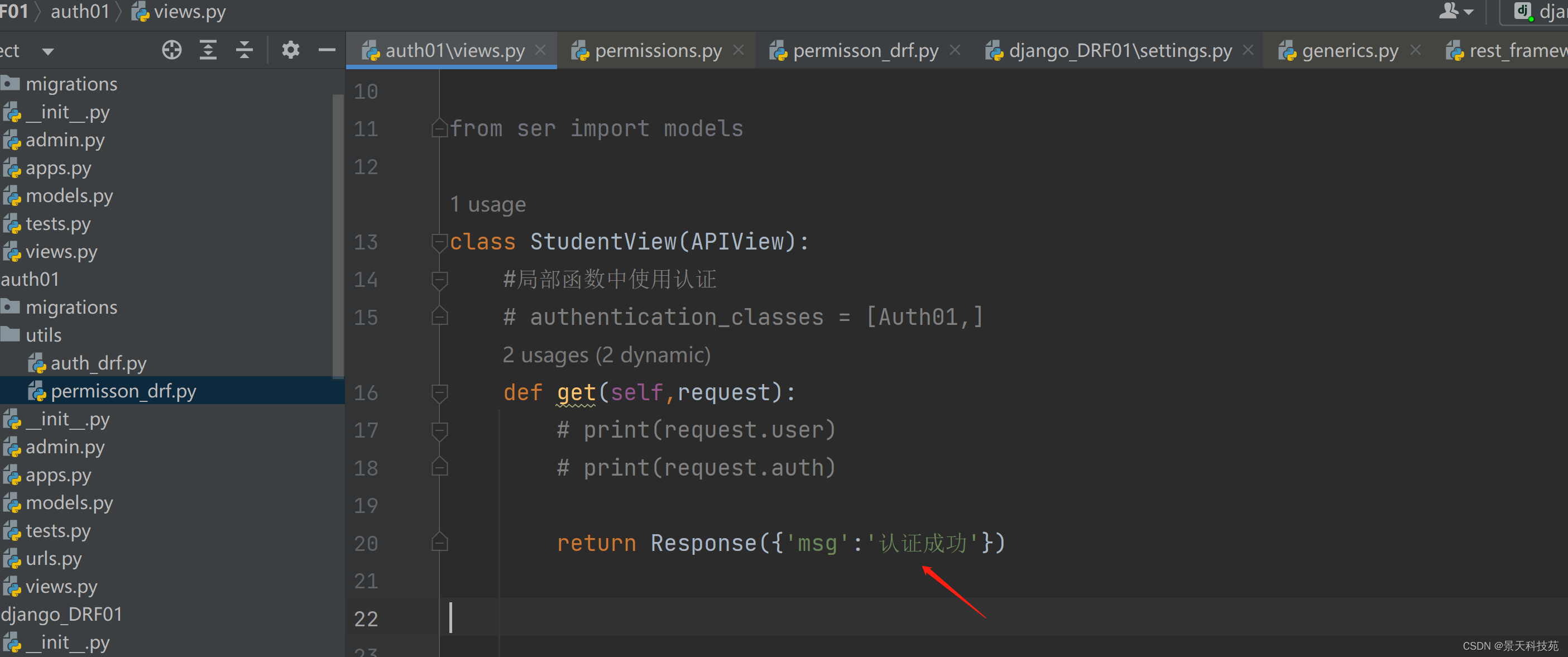Screen dimensions: 1568x657
Task: Click the auth01 breadcrumb in navigation bar
Action: [80, 11]
